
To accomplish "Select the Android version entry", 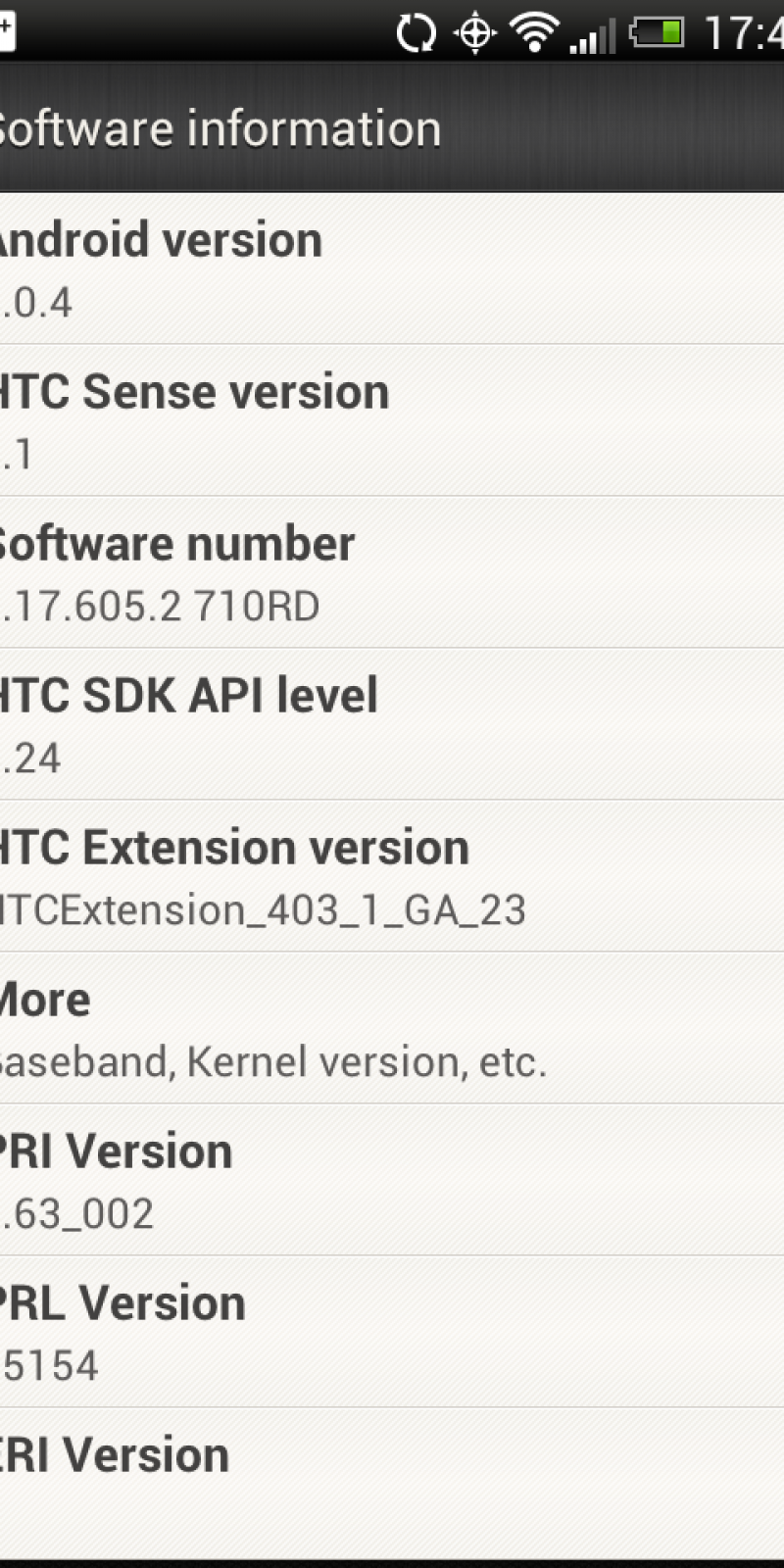I will point(392,269).
